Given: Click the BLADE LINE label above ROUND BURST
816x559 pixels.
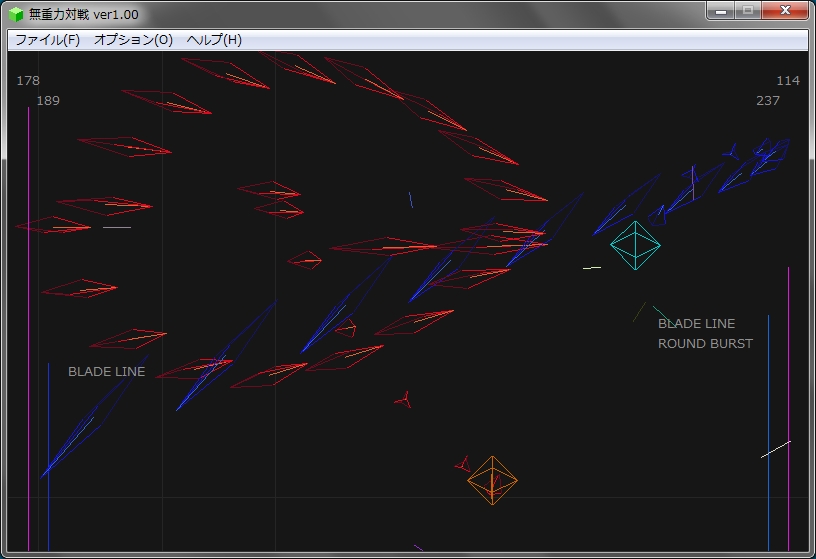Looking at the screenshot, I should pyautogui.click(x=696, y=324).
